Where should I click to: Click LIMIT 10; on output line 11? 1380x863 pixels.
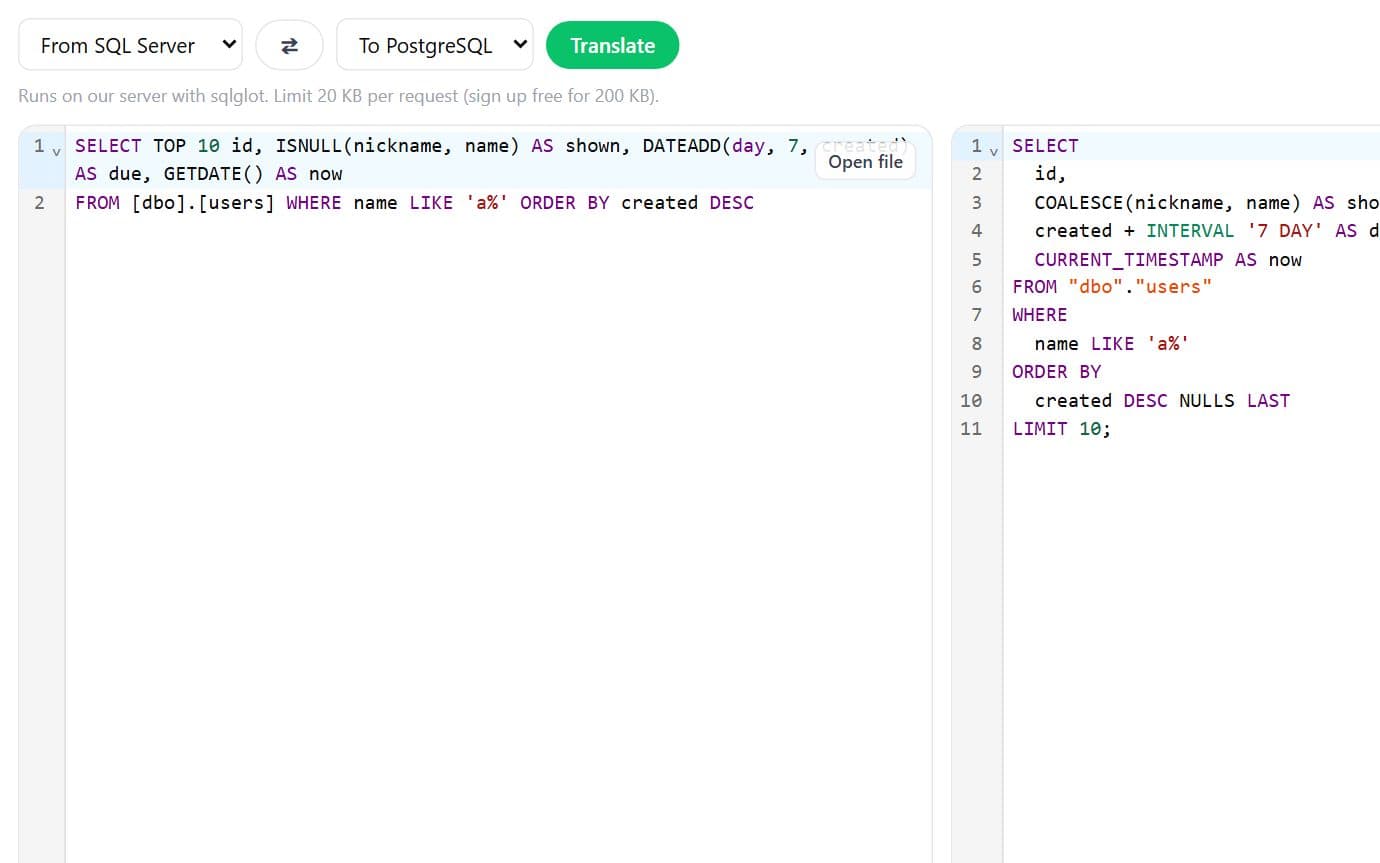click(x=1062, y=429)
